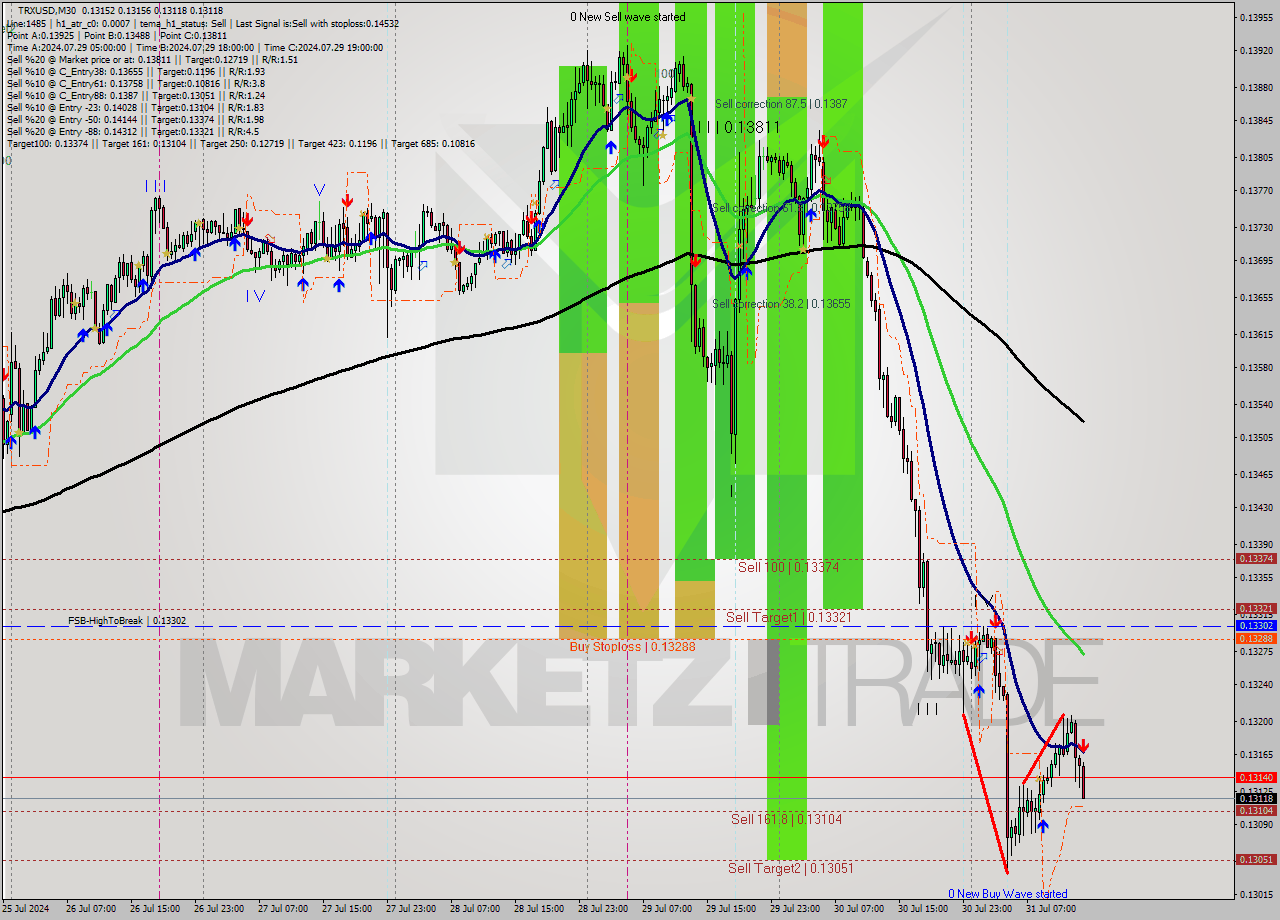The height and width of the screenshot is (920, 1280).
Task: Select the 'Buy Stoploss | 0.13288' label
Action: pos(632,647)
